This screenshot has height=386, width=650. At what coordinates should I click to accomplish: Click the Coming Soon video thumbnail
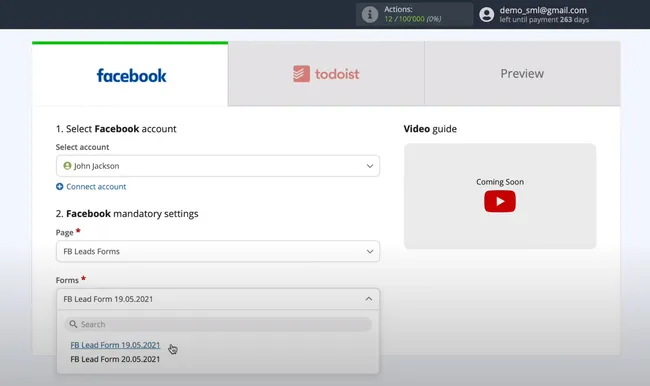(500, 196)
